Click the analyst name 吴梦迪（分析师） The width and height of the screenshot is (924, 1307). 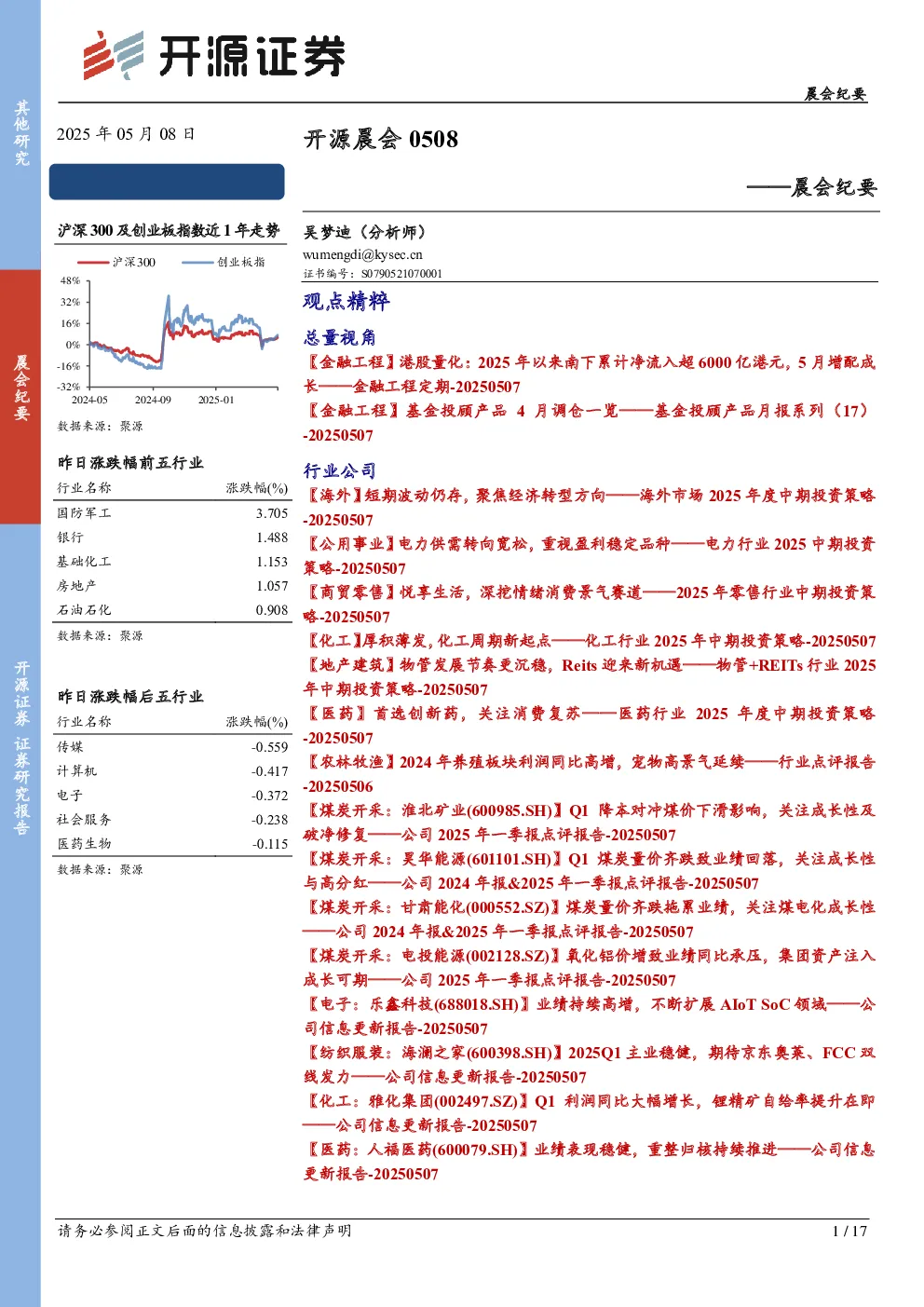[x=364, y=232]
